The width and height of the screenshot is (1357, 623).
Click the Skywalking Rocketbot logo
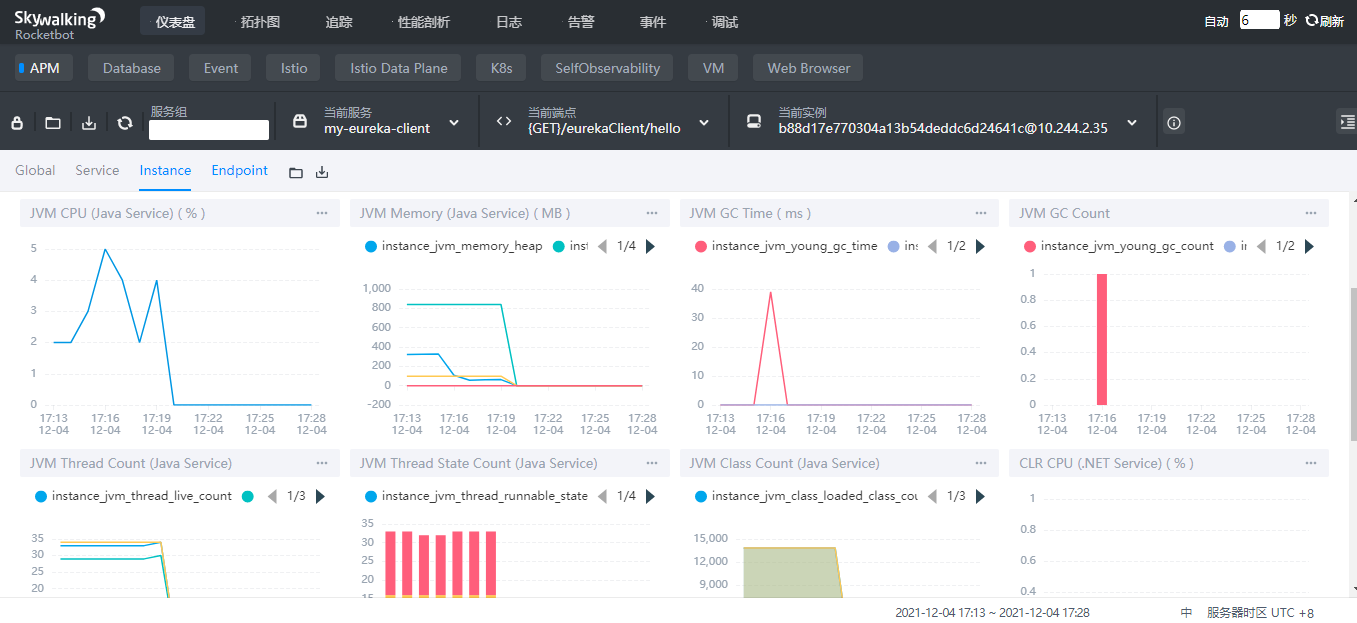59,24
